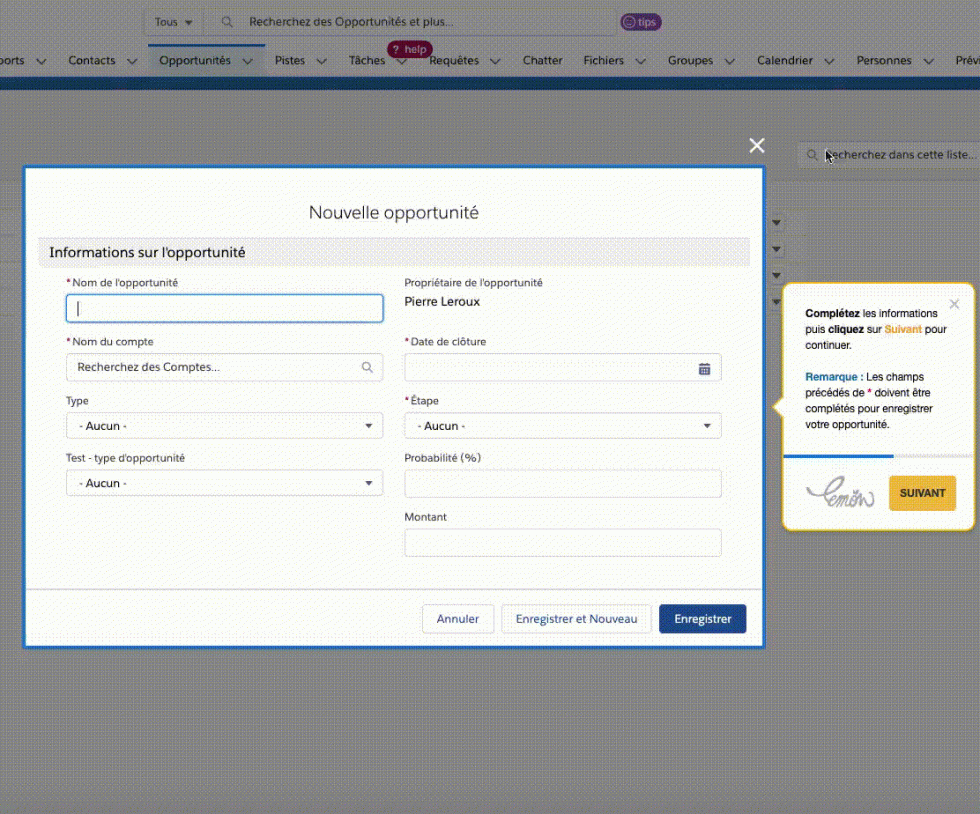This screenshot has height=814, width=980.
Task: Click the Probabilité (%) input field
Action: tap(562, 483)
